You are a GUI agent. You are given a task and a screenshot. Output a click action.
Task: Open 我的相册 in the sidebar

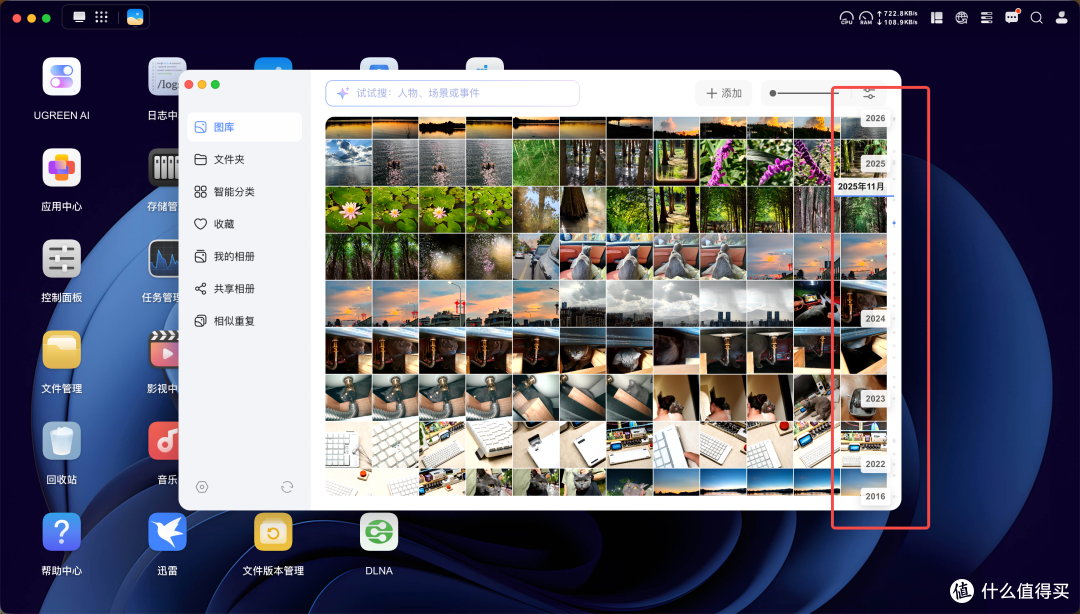click(245, 256)
